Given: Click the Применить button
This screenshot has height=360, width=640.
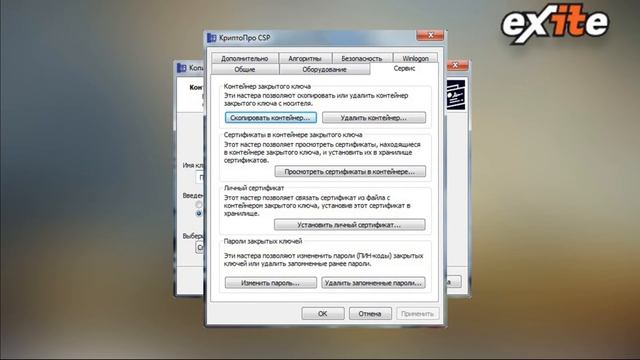Looking at the screenshot, I should tap(417, 313).
